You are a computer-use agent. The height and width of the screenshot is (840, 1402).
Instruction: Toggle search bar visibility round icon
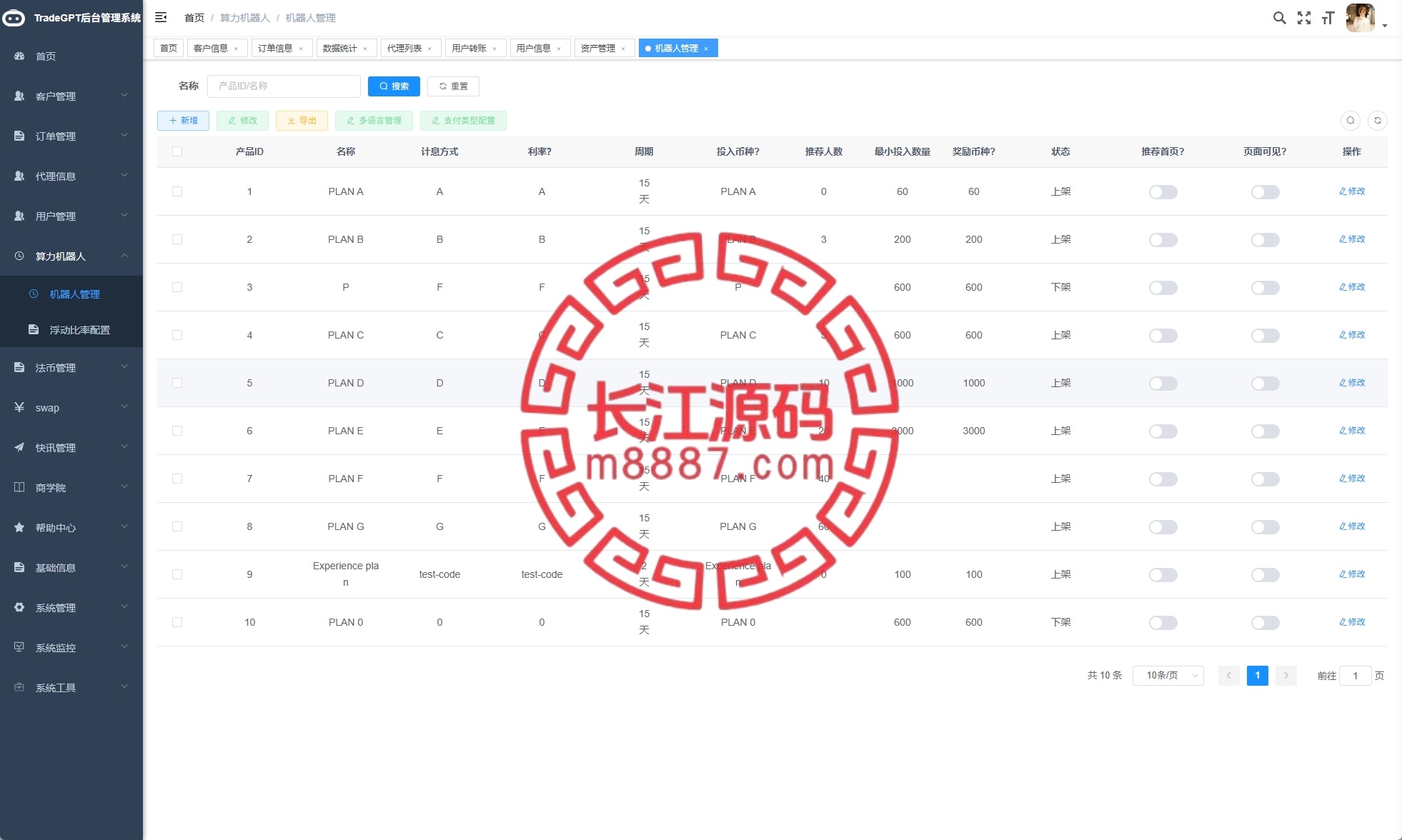click(1351, 121)
